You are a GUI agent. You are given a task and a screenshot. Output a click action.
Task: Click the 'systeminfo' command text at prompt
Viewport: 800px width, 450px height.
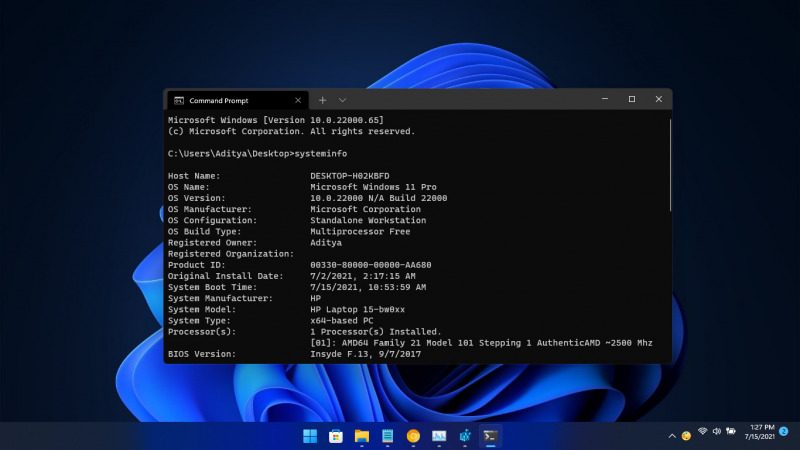point(321,154)
